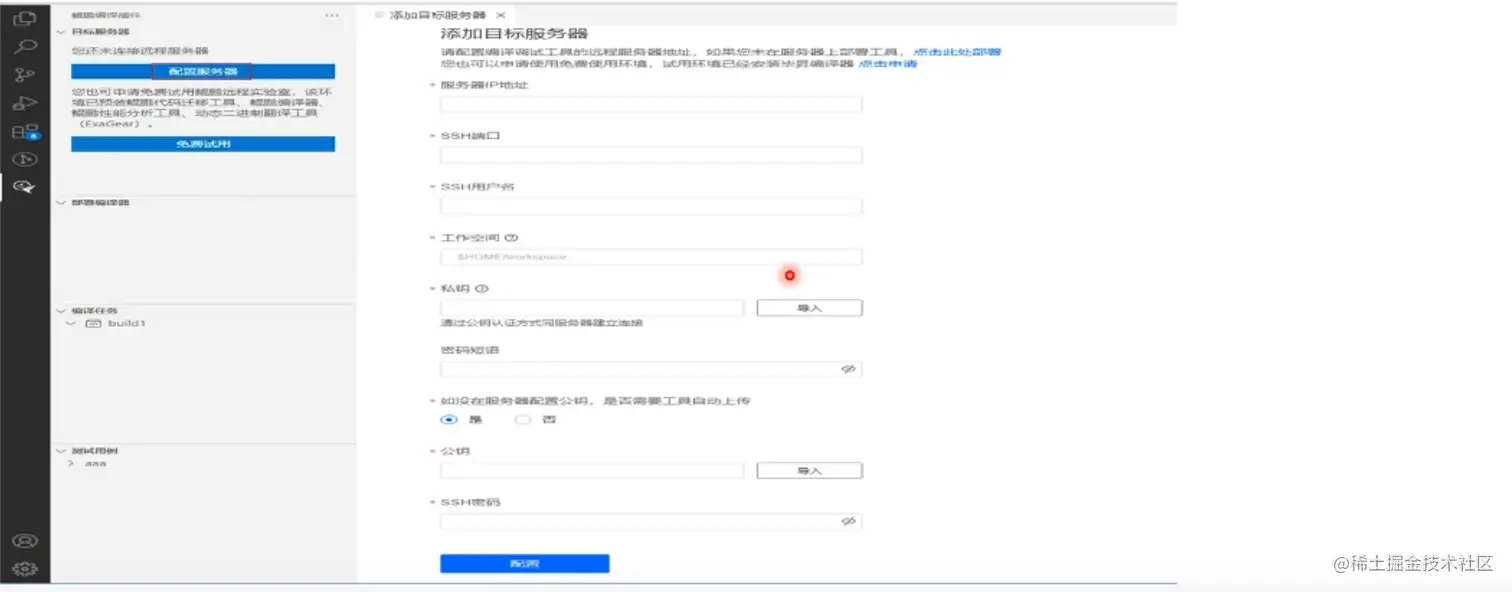Open the Run and Debug icon
This screenshot has width=1512, height=592.
point(24,102)
